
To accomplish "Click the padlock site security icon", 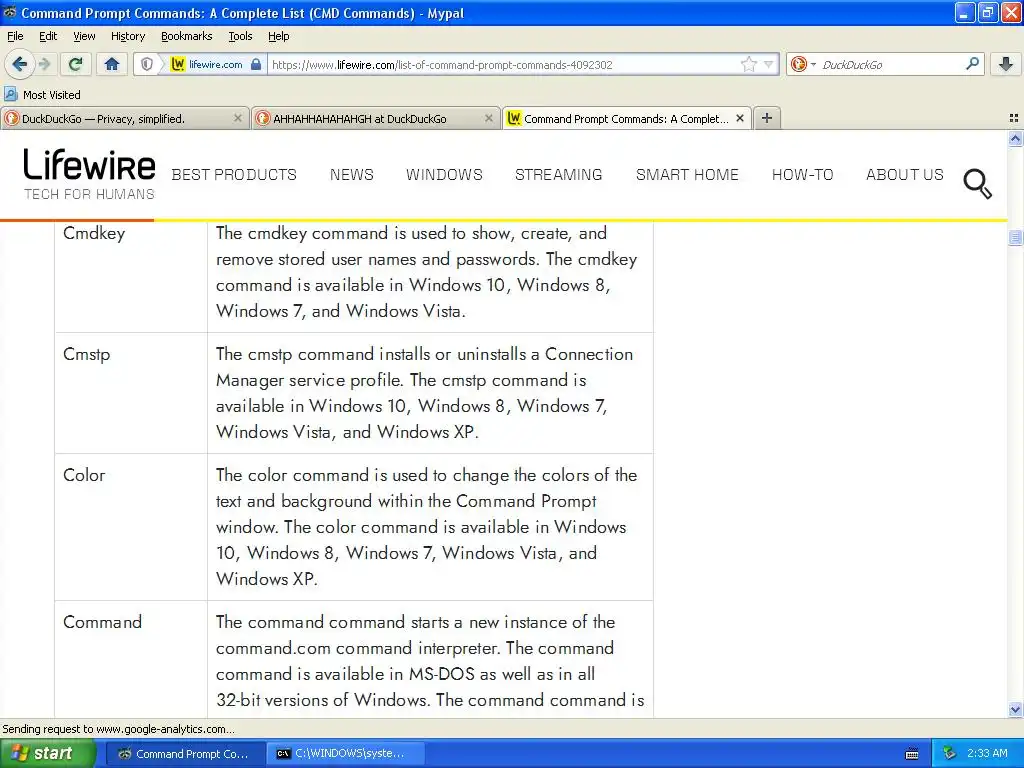I will pos(256,64).
